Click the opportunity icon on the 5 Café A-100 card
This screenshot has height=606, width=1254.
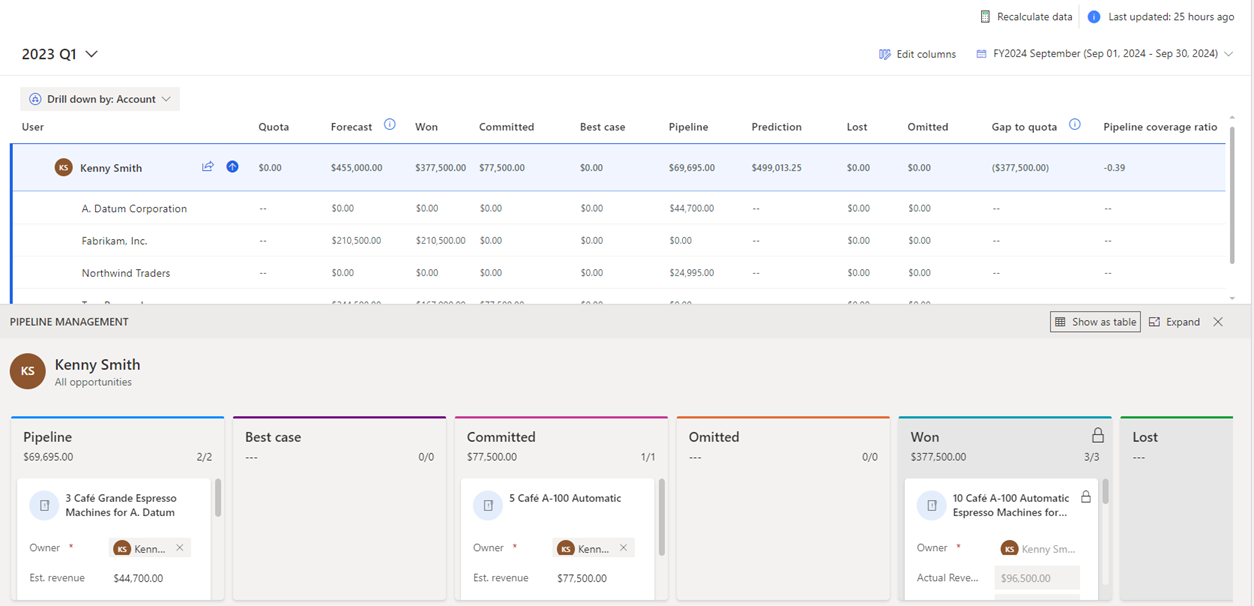tap(487, 506)
